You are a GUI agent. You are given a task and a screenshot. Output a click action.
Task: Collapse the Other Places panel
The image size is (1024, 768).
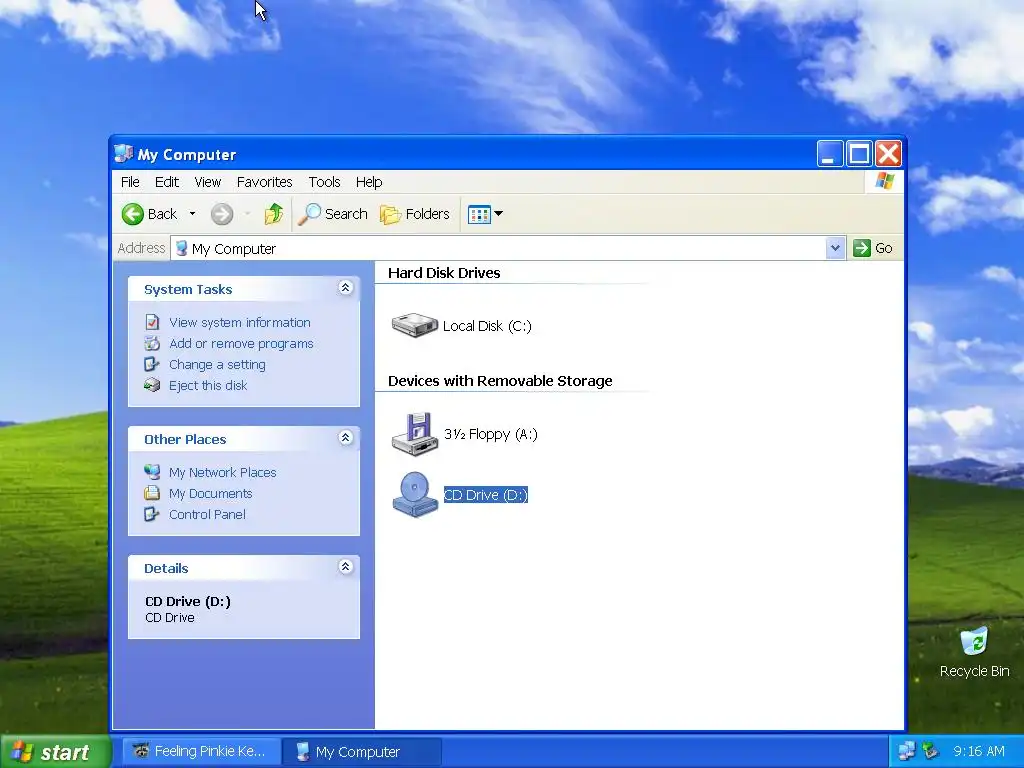point(345,438)
